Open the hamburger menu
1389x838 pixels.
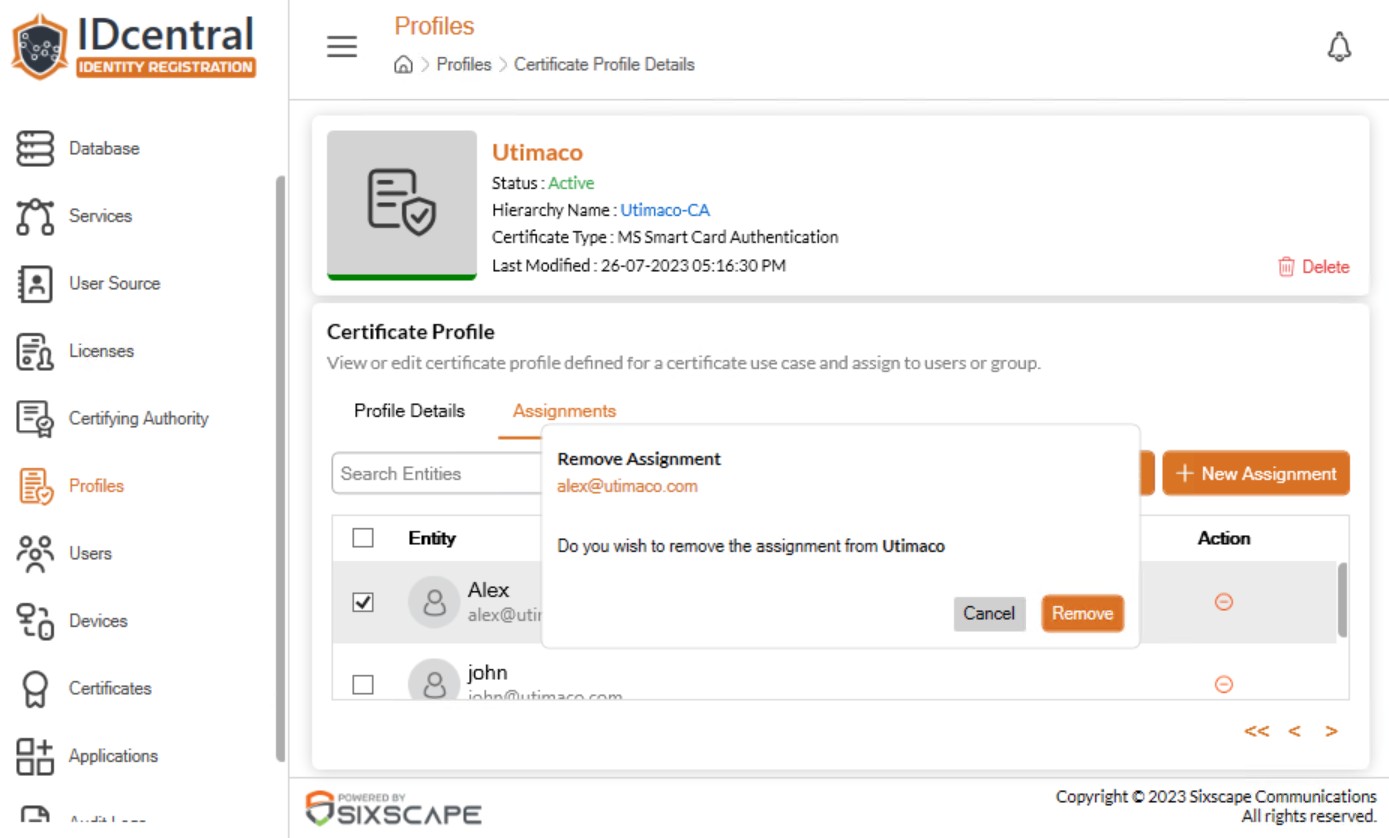[342, 47]
